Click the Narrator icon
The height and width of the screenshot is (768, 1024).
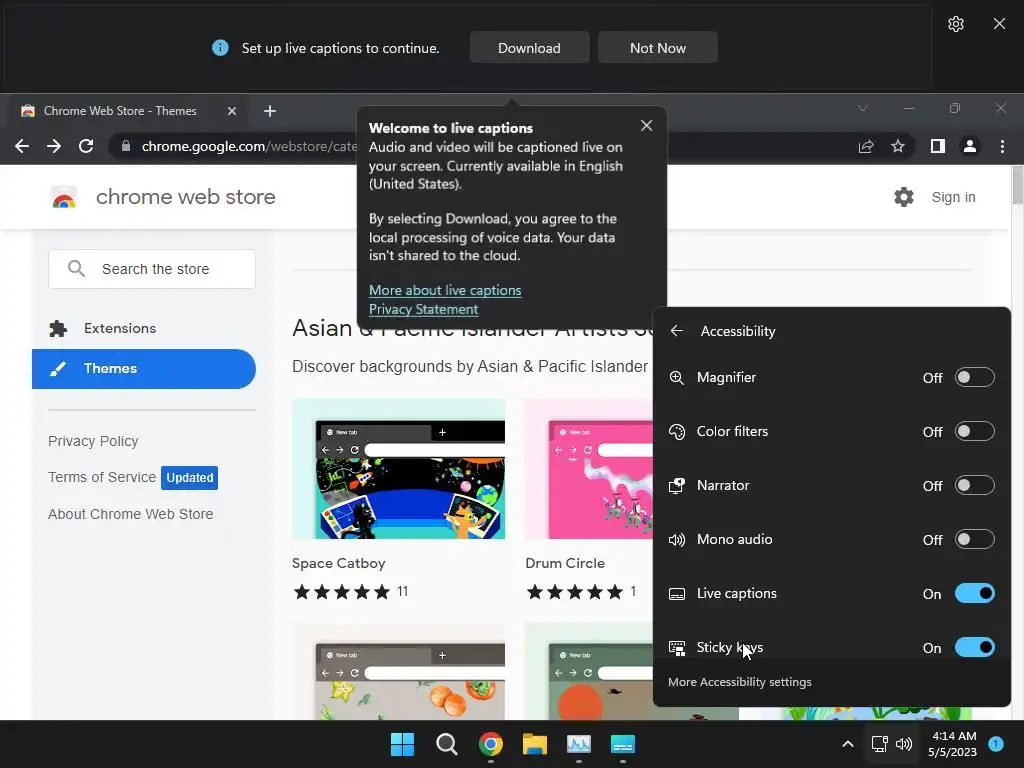tap(677, 486)
